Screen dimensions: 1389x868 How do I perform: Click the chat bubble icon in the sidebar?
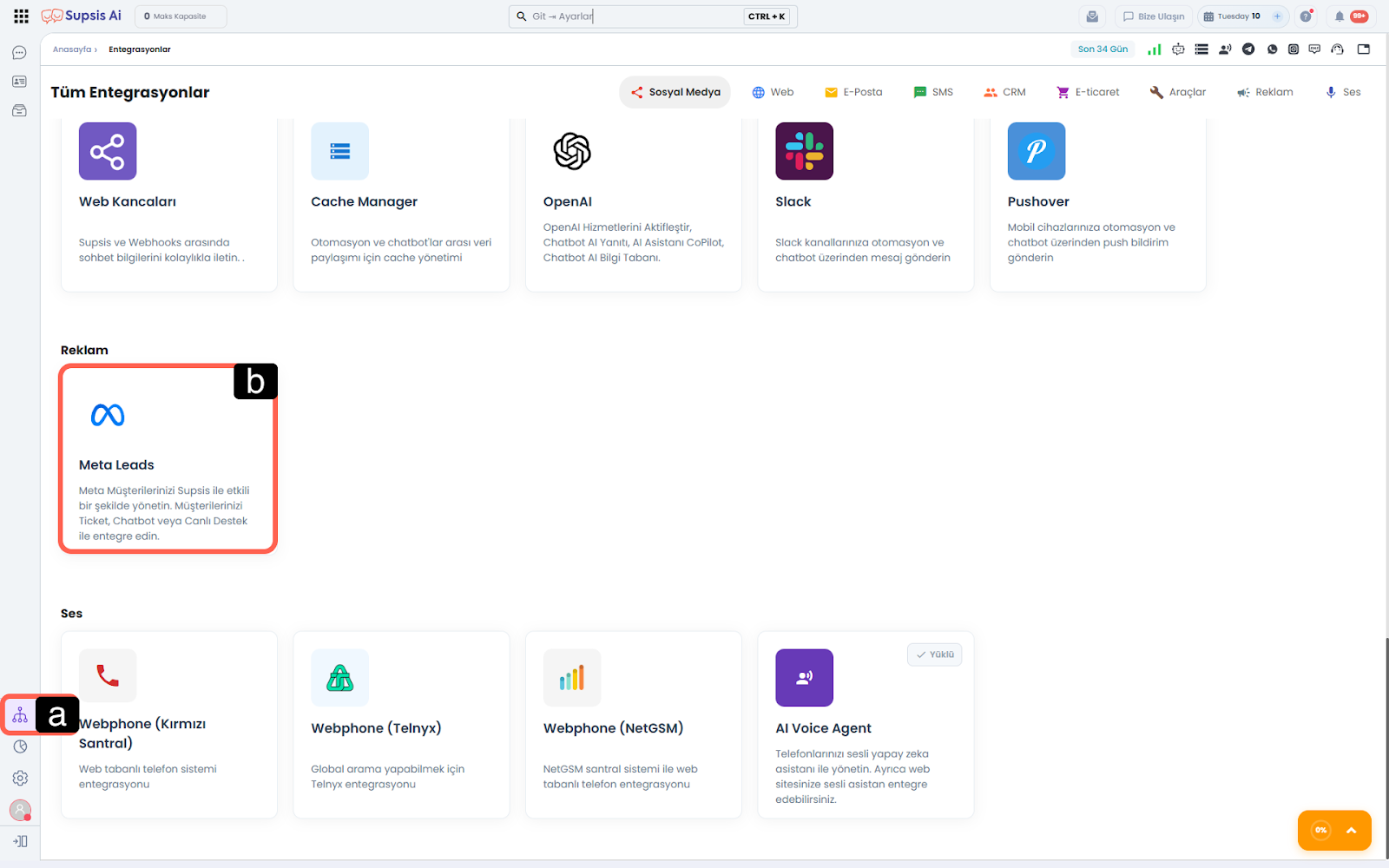coord(19,53)
